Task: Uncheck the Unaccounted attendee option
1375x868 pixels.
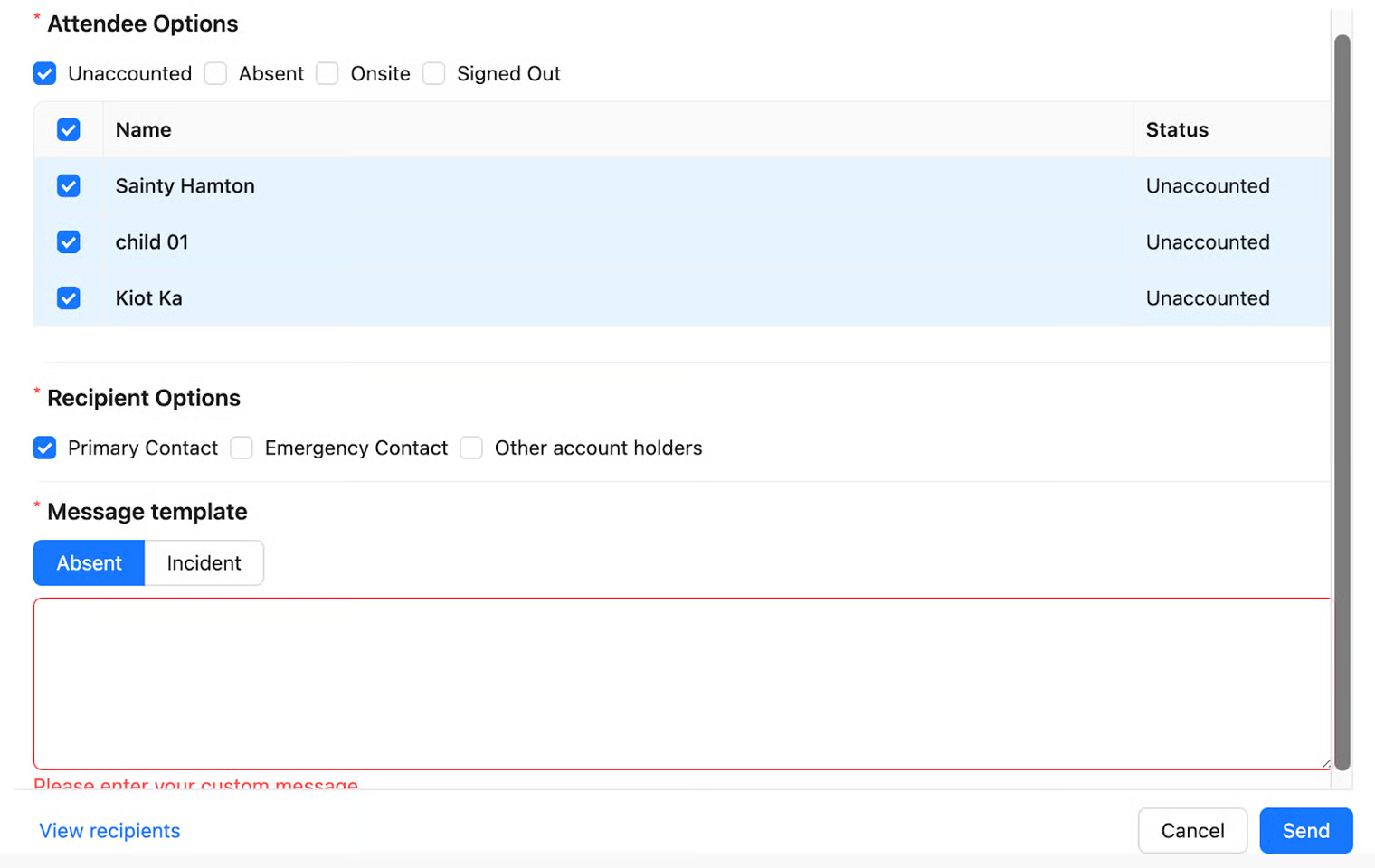Action: pyautogui.click(x=45, y=73)
